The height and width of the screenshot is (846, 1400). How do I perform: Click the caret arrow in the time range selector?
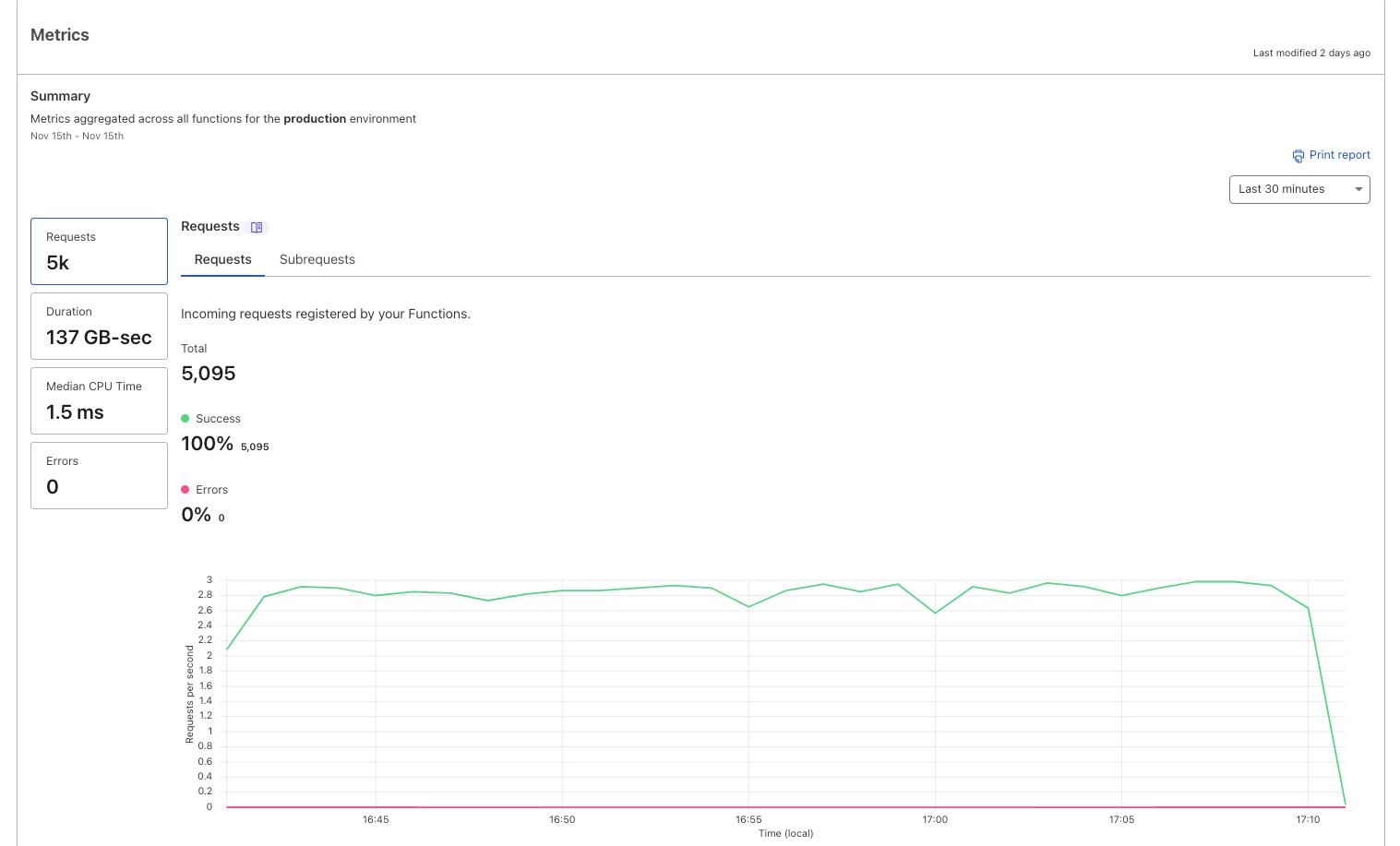1358,189
